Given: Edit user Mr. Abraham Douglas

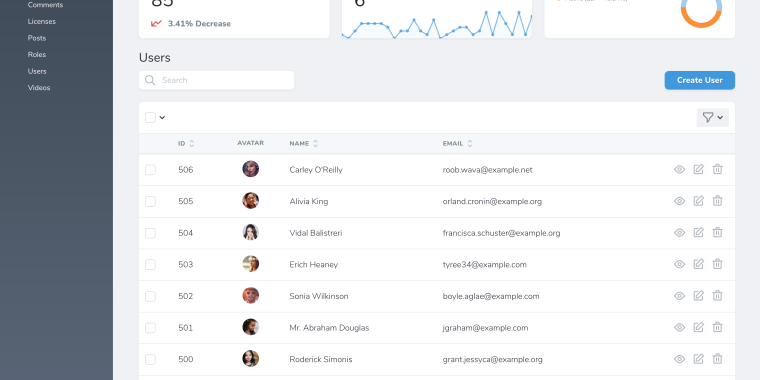Looking at the screenshot, I should coord(698,327).
